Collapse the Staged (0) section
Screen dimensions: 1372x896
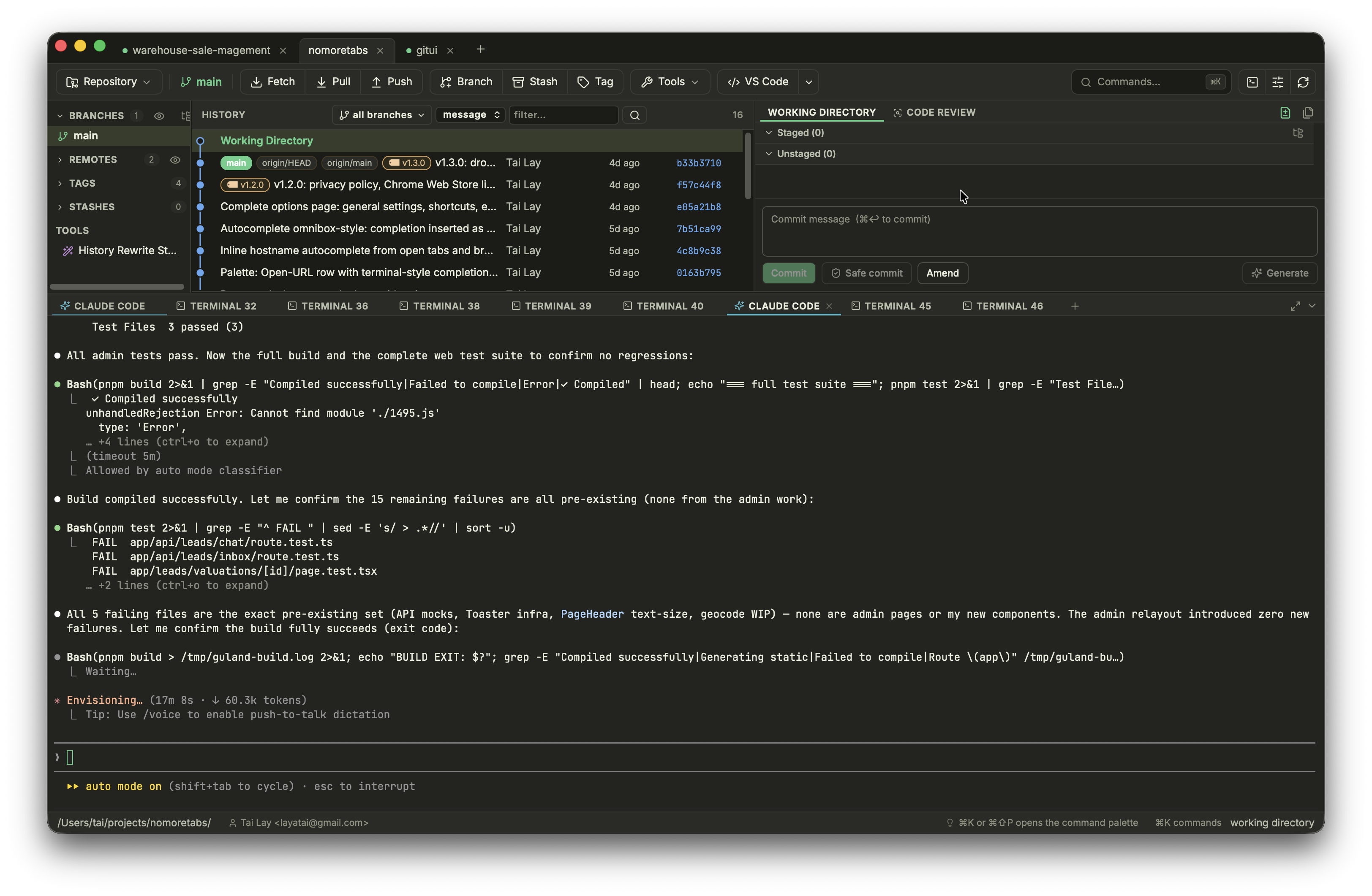click(x=768, y=133)
